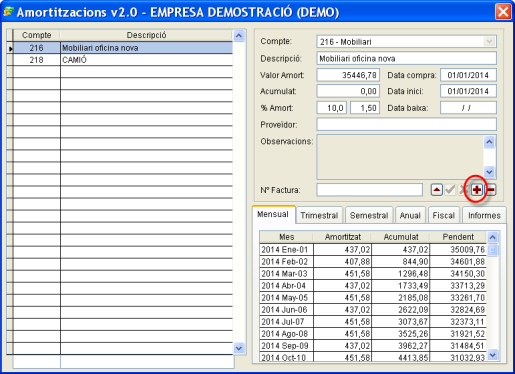This screenshot has height=374, width=515.
Task: Click the app icon in title bar
Action: pos(8,11)
